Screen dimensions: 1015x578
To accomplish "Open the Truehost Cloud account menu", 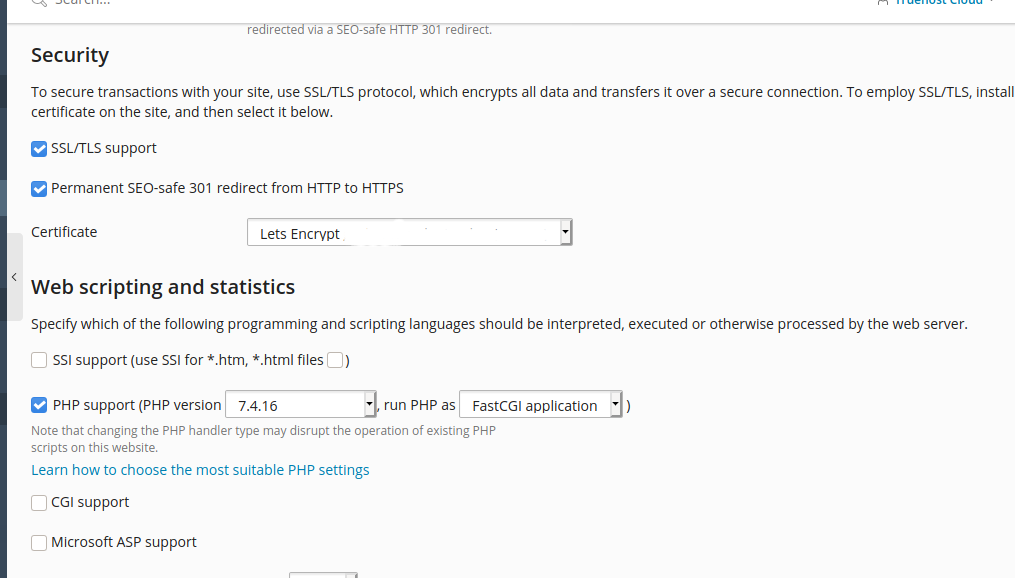I will point(939,3).
